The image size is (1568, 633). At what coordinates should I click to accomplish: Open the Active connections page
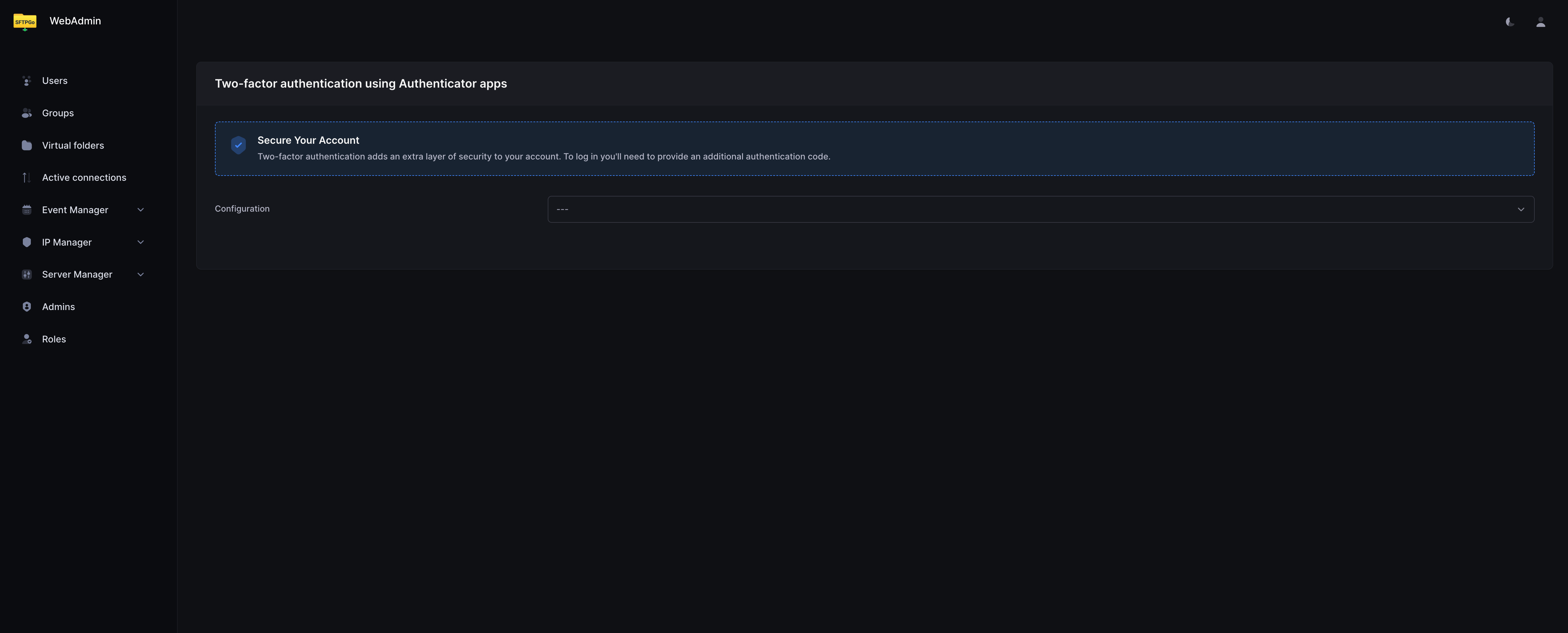84,178
